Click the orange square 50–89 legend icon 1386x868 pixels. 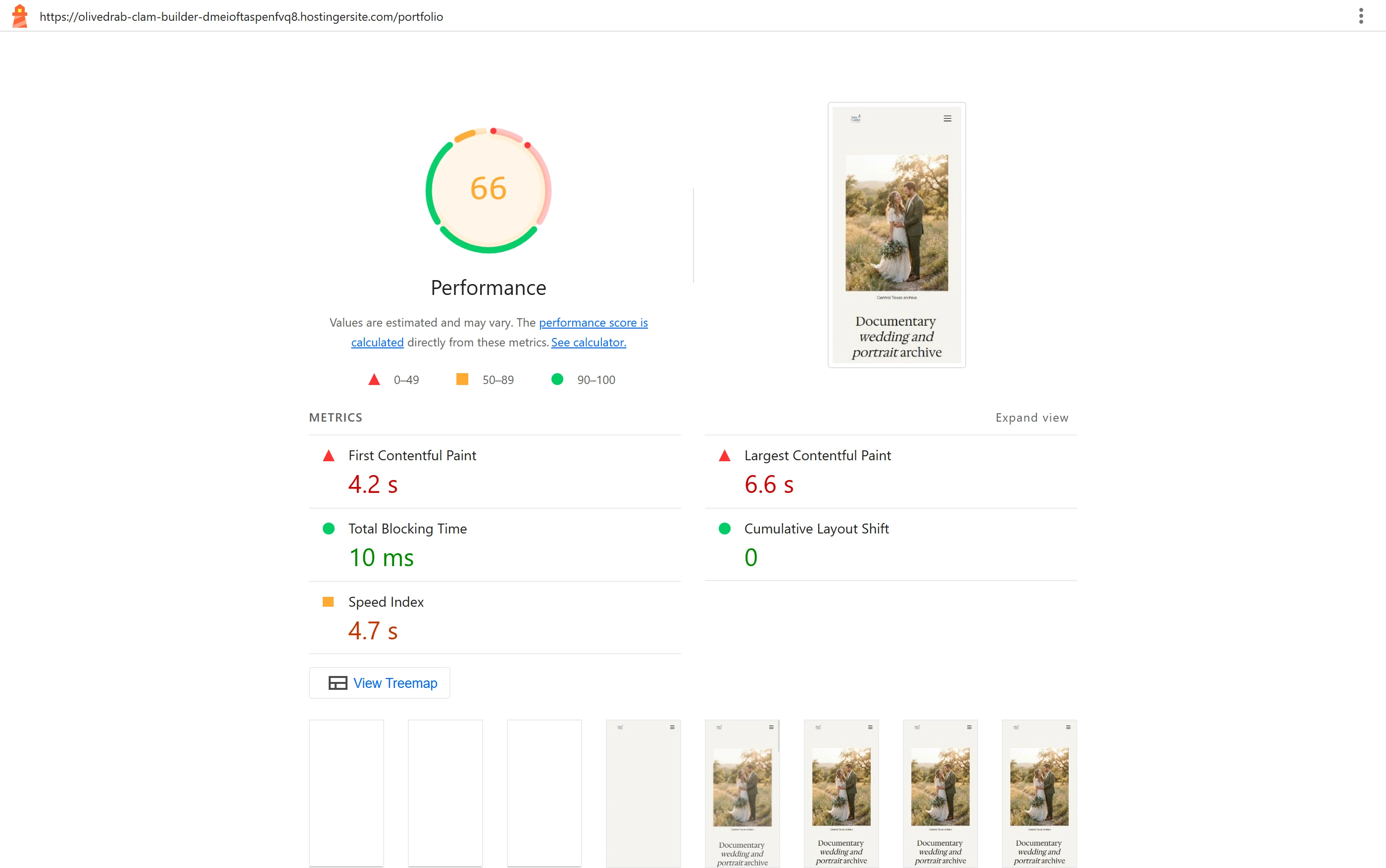click(462, 379)
